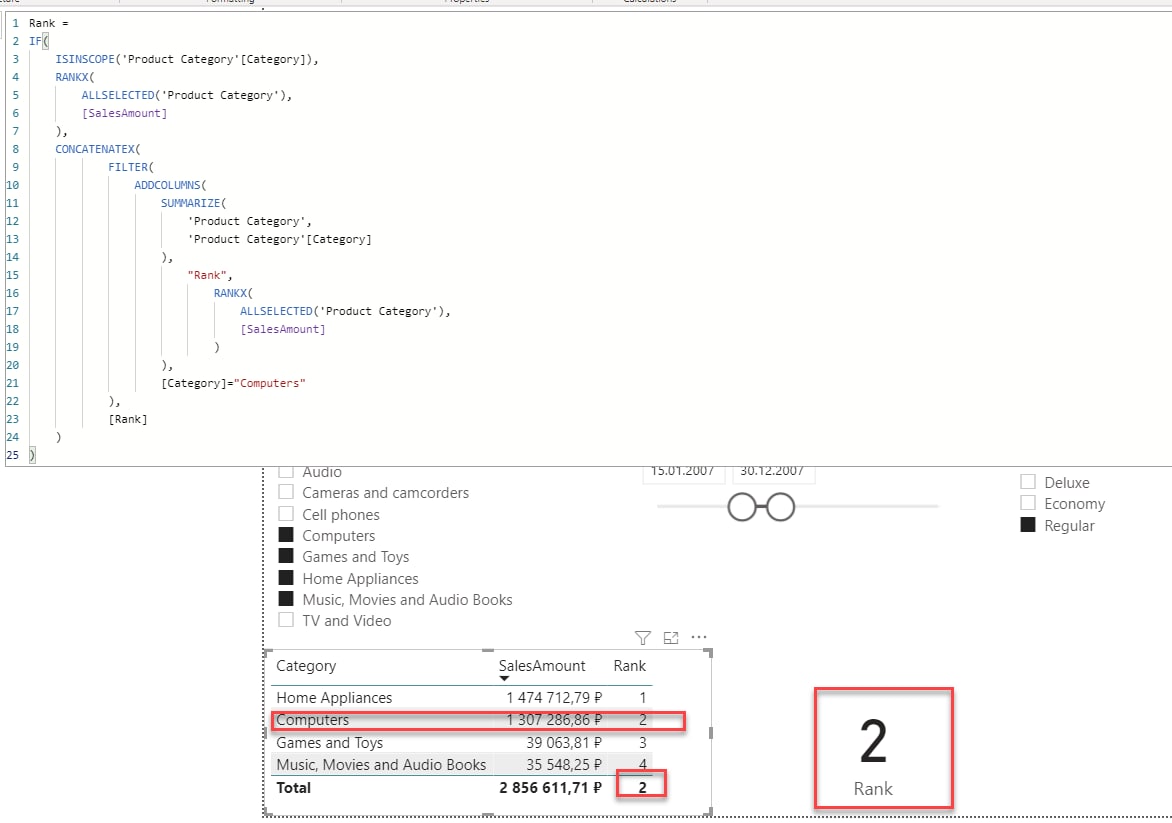This screenshot has height=823, width=1172.
Task: Uncheck the Regular class option
Action: (x=1028, y=525)
